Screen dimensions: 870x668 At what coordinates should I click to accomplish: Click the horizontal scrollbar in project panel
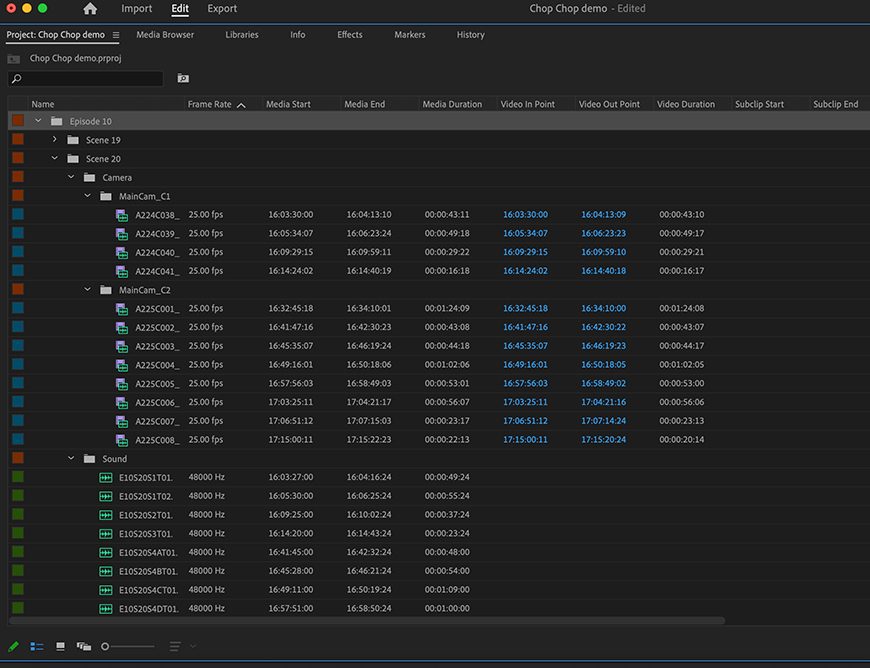tap(367, 621)
